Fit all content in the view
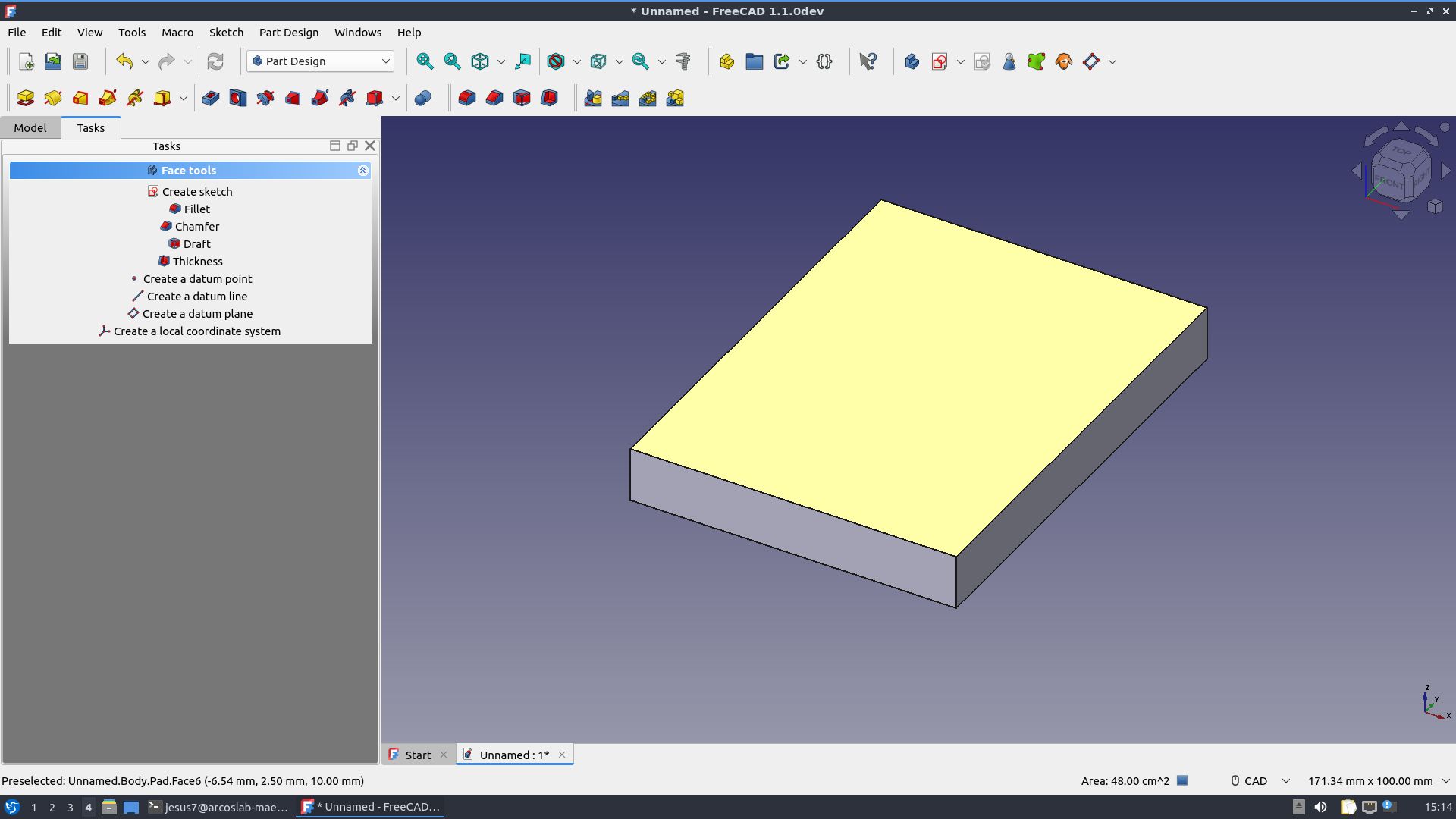Screen dimensions: 1456x819 (425, 61)
